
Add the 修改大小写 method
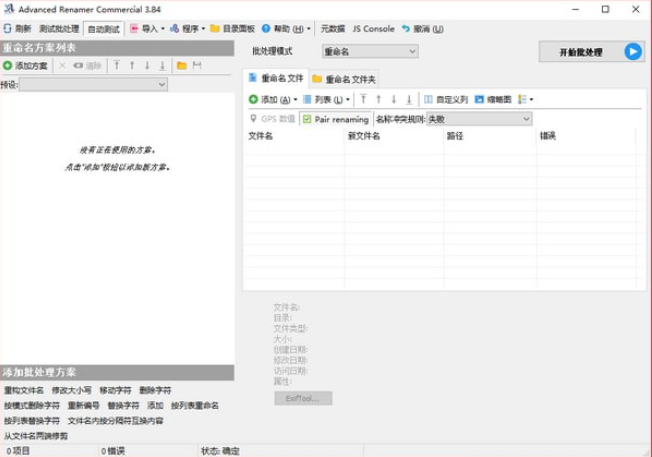[x=72, y=390]
